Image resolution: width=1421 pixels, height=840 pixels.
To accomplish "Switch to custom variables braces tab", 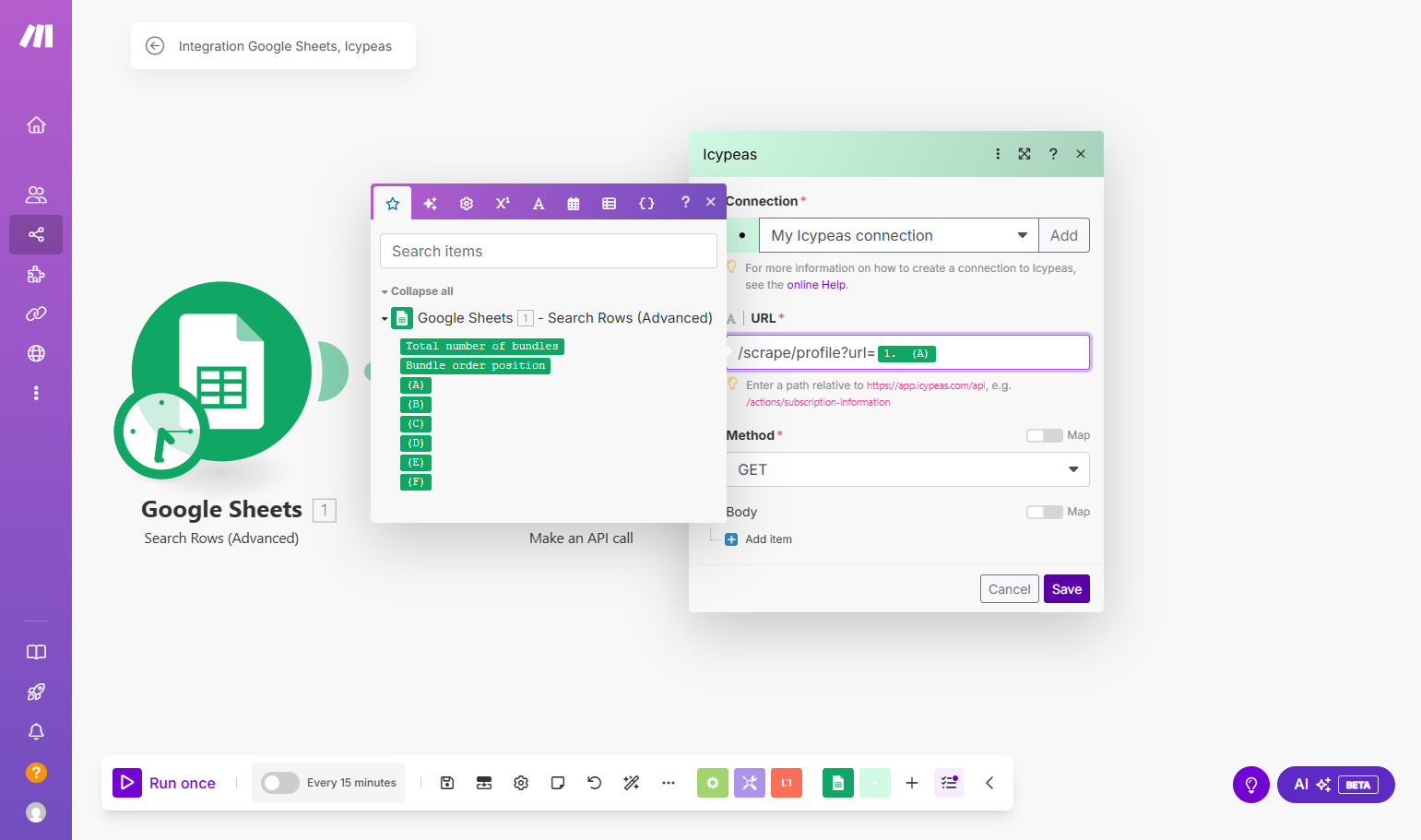I will click(646, 204).
